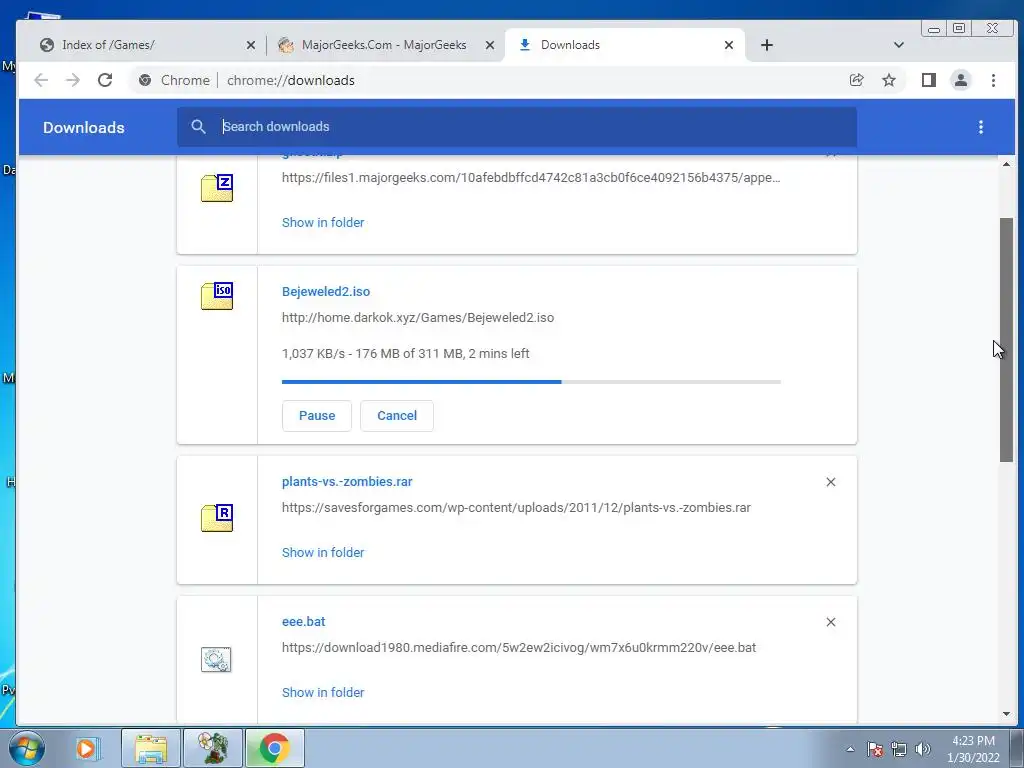This screenshot has width=1024, height=768.
Task: Open the Bejeweled2.iso file link
Action: point(326,292)
